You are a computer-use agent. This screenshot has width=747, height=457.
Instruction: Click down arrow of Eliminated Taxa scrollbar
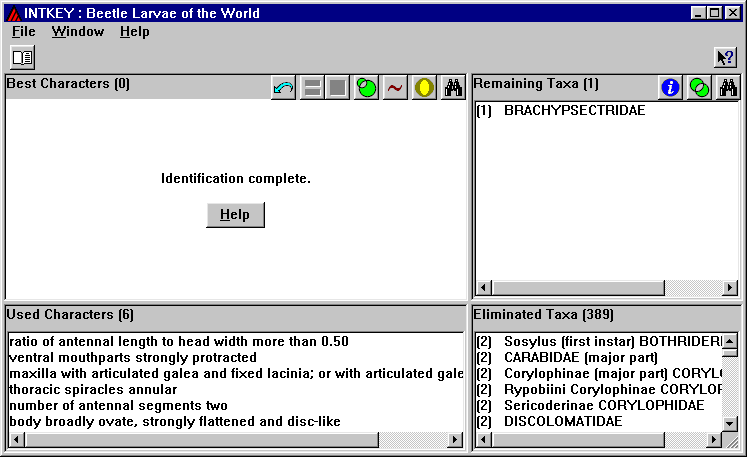tap(730, 424)
